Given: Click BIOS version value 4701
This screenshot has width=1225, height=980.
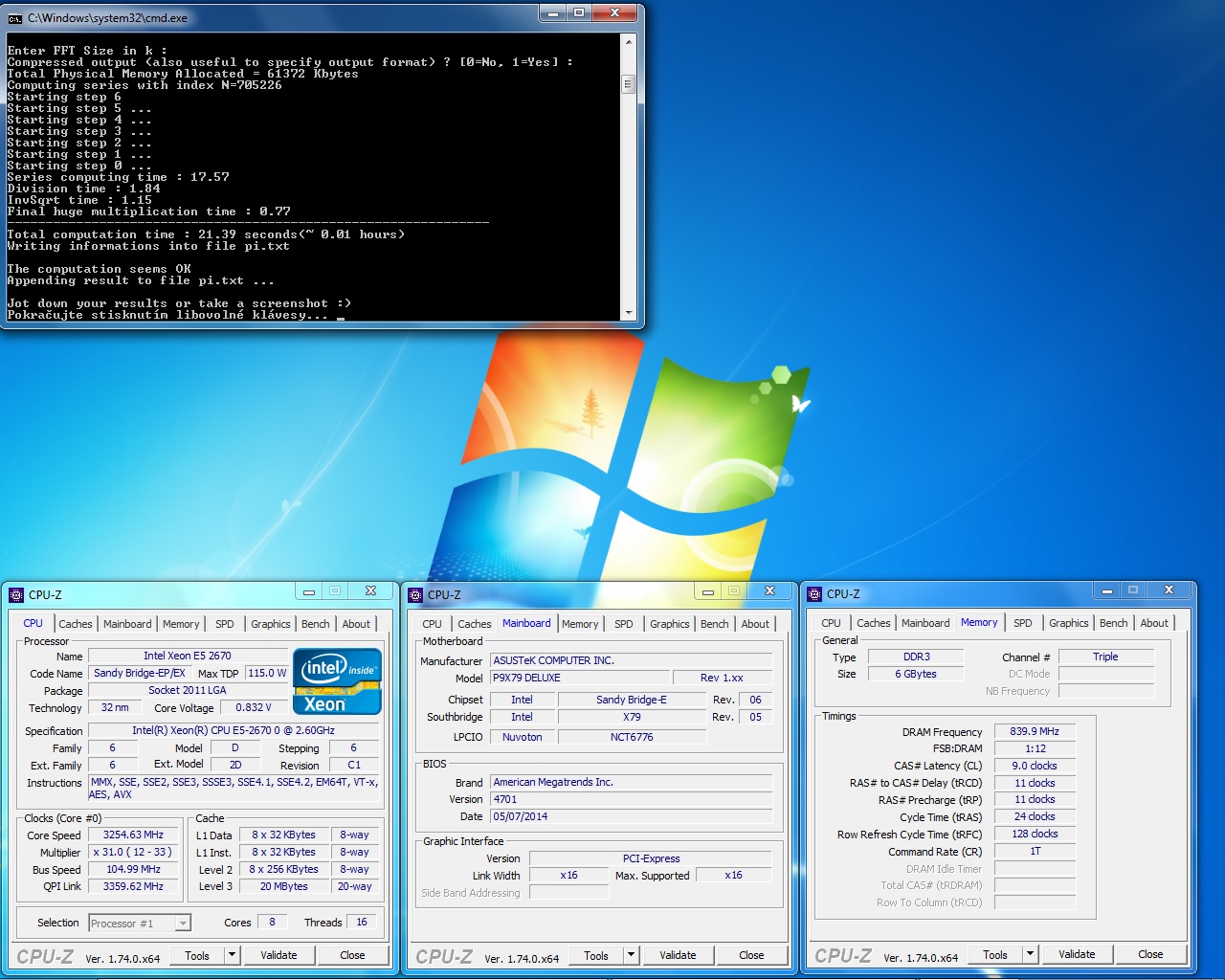Looking at the screenshot, I should 631,799.
